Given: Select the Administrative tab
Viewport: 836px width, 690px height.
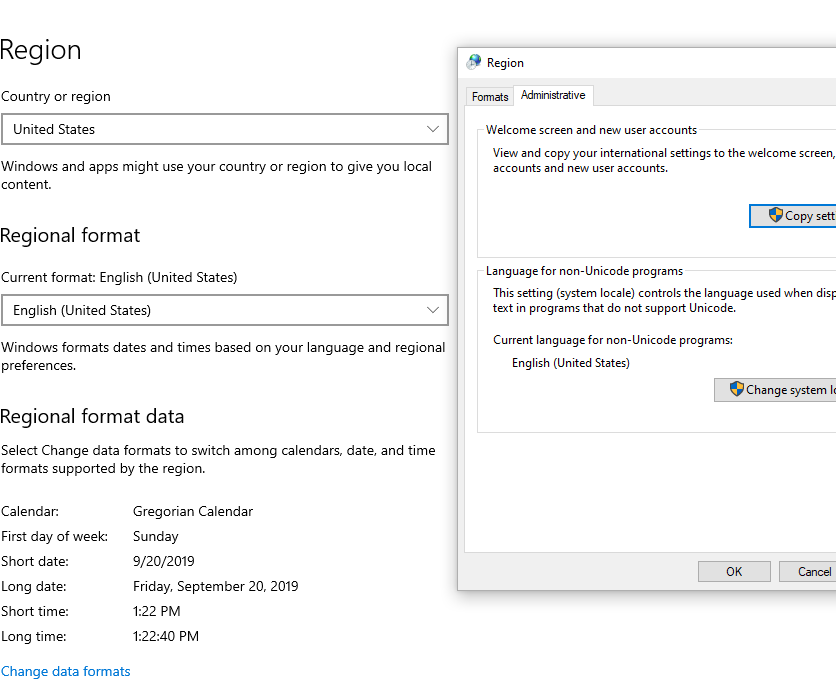Looking at the screenshot, I should point(553,95).
